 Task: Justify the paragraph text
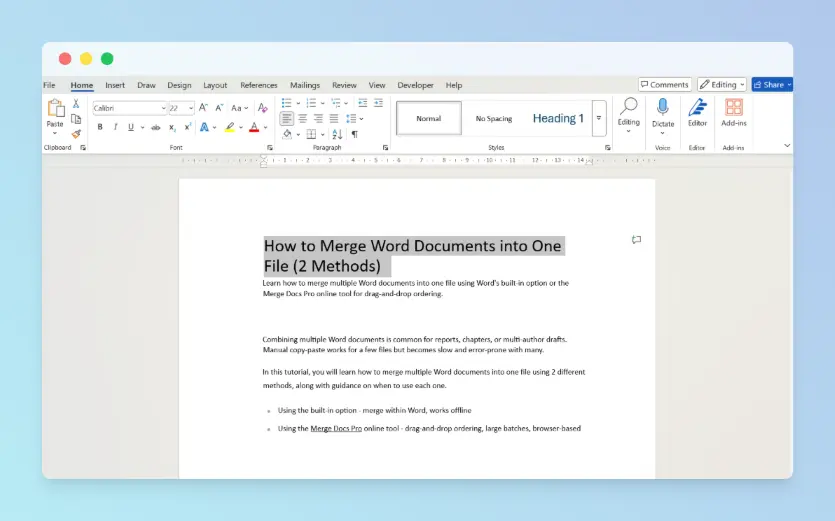pyautogui.click(x=334, y=118)
